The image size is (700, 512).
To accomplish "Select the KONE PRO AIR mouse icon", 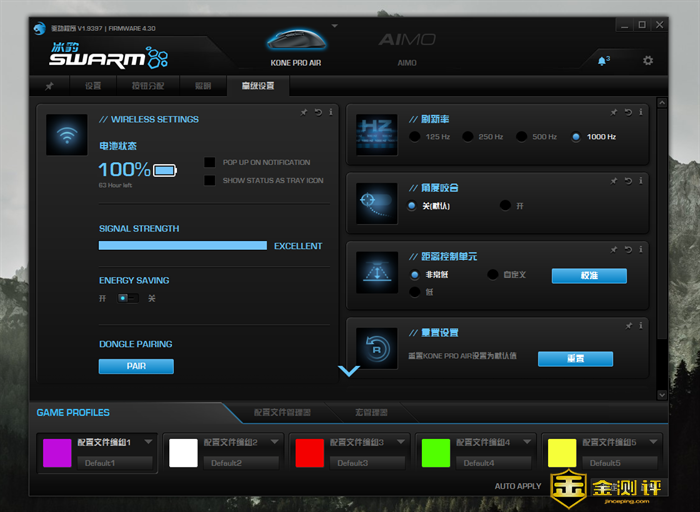I will coord(297,42).
